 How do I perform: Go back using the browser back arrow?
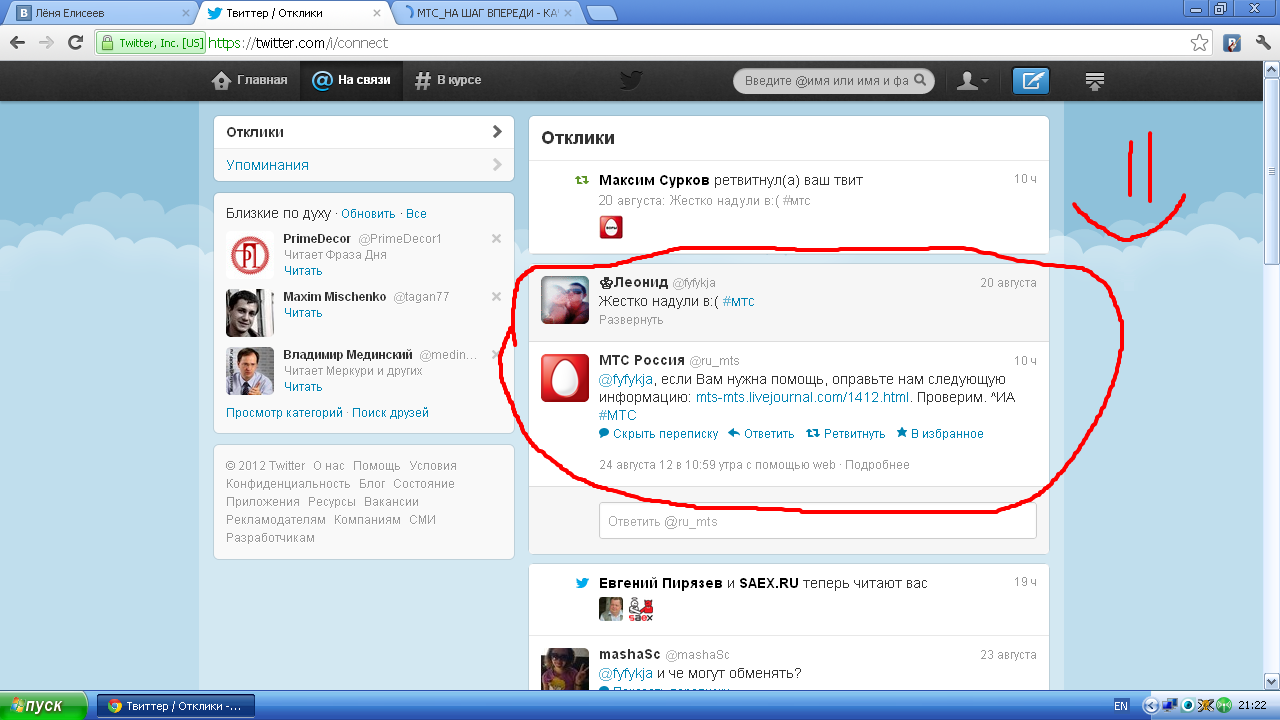17,43
